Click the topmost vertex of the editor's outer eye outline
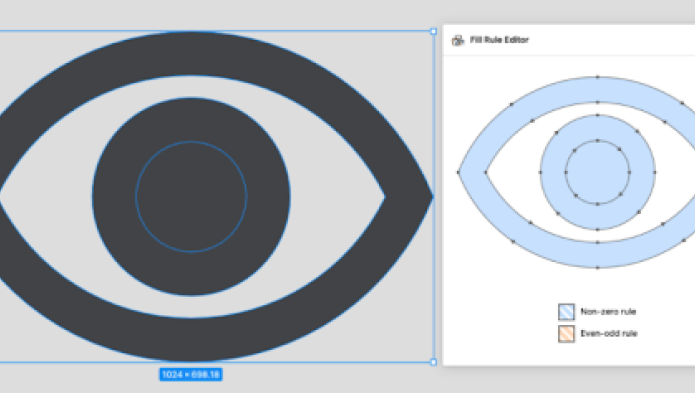 pos(597,77)
